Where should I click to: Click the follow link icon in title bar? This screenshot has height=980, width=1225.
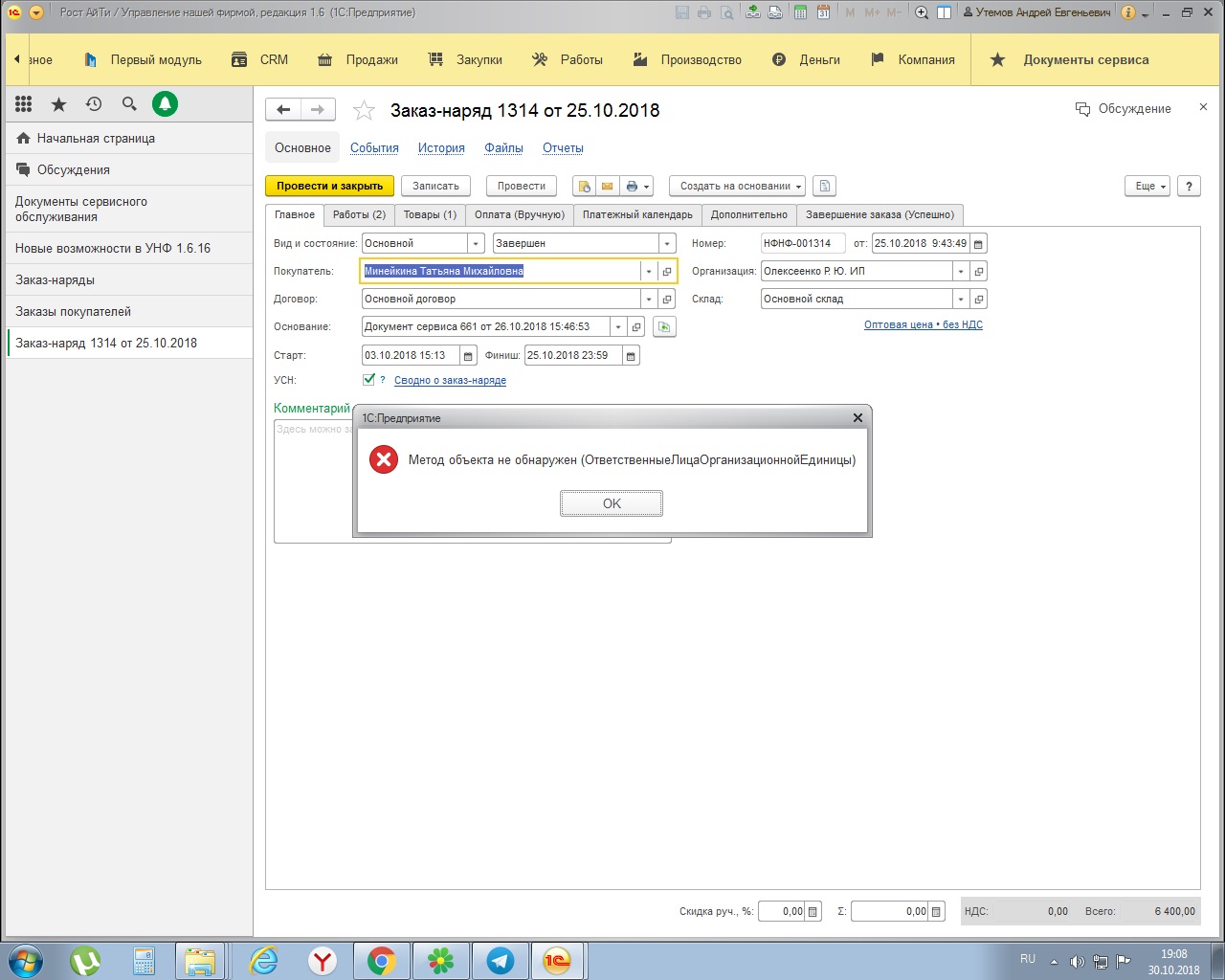click(775, 12)
